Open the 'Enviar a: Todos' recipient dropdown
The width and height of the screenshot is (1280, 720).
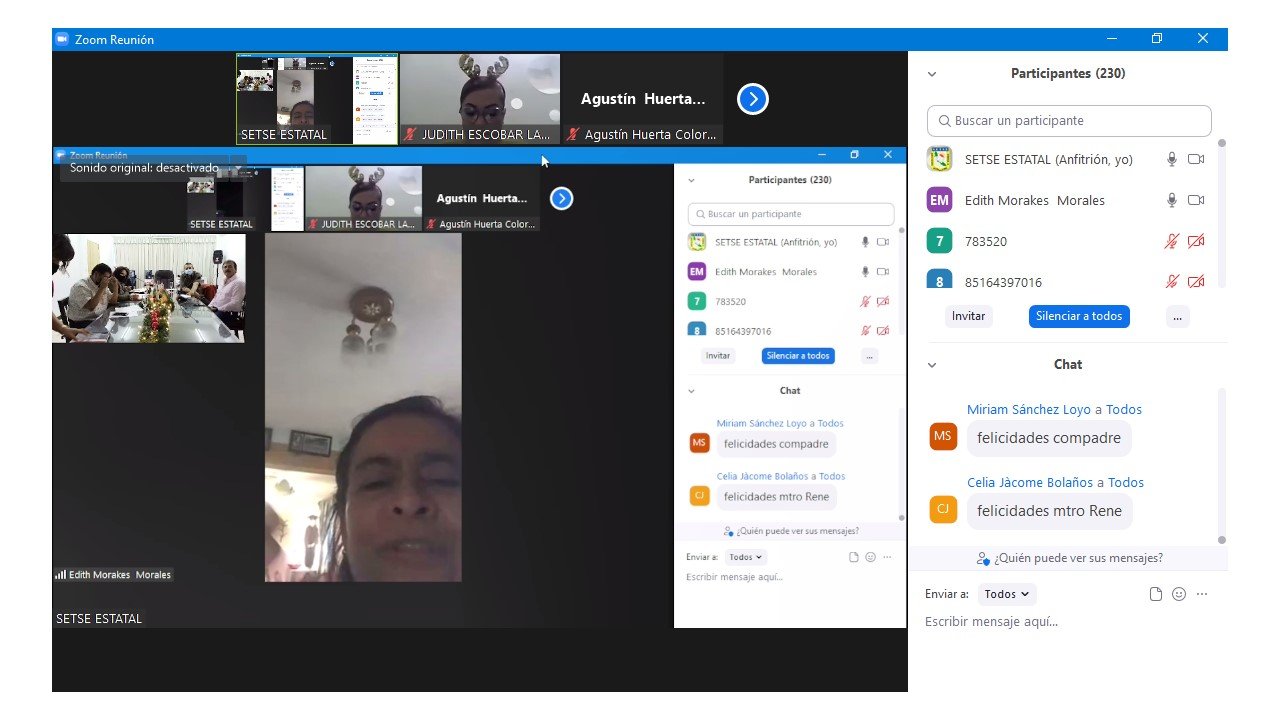pos(1006,594)
